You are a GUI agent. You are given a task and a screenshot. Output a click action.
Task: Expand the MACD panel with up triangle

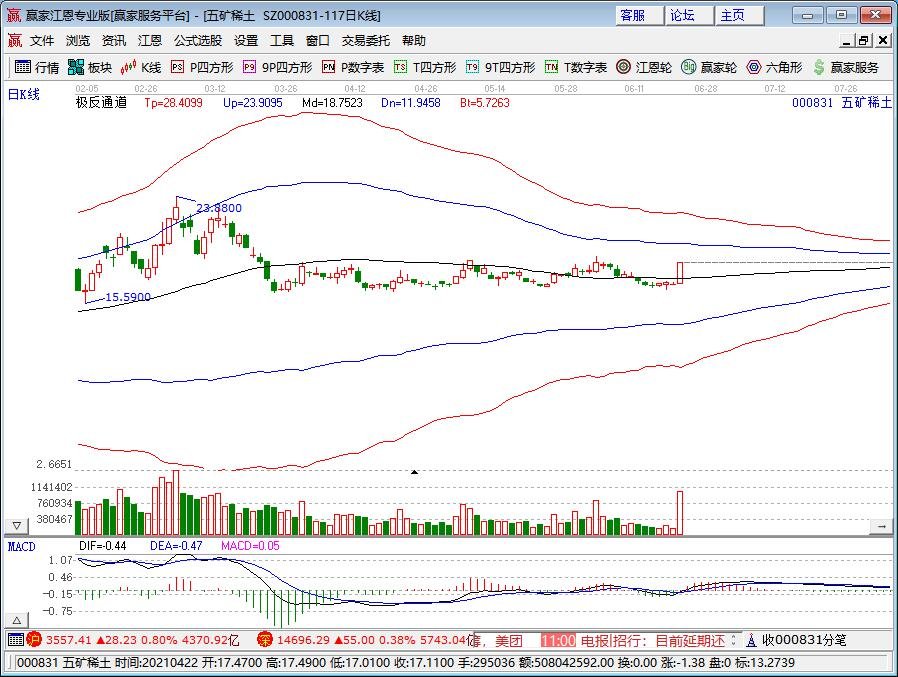pos(17,620)
